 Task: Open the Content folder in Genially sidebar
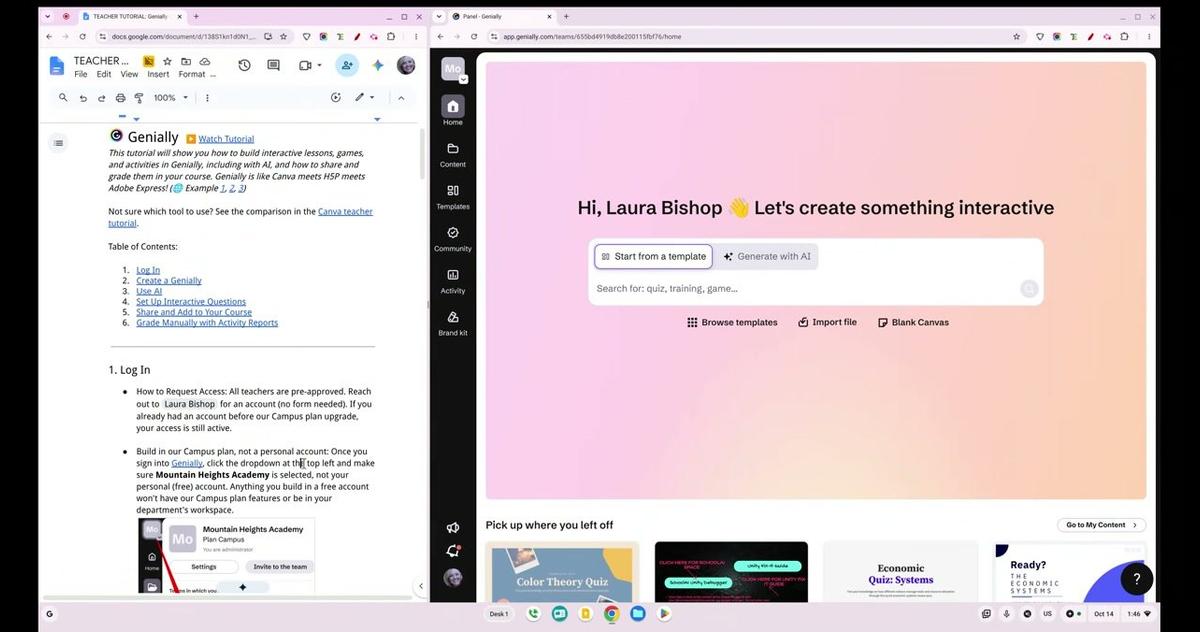(453, 153)
